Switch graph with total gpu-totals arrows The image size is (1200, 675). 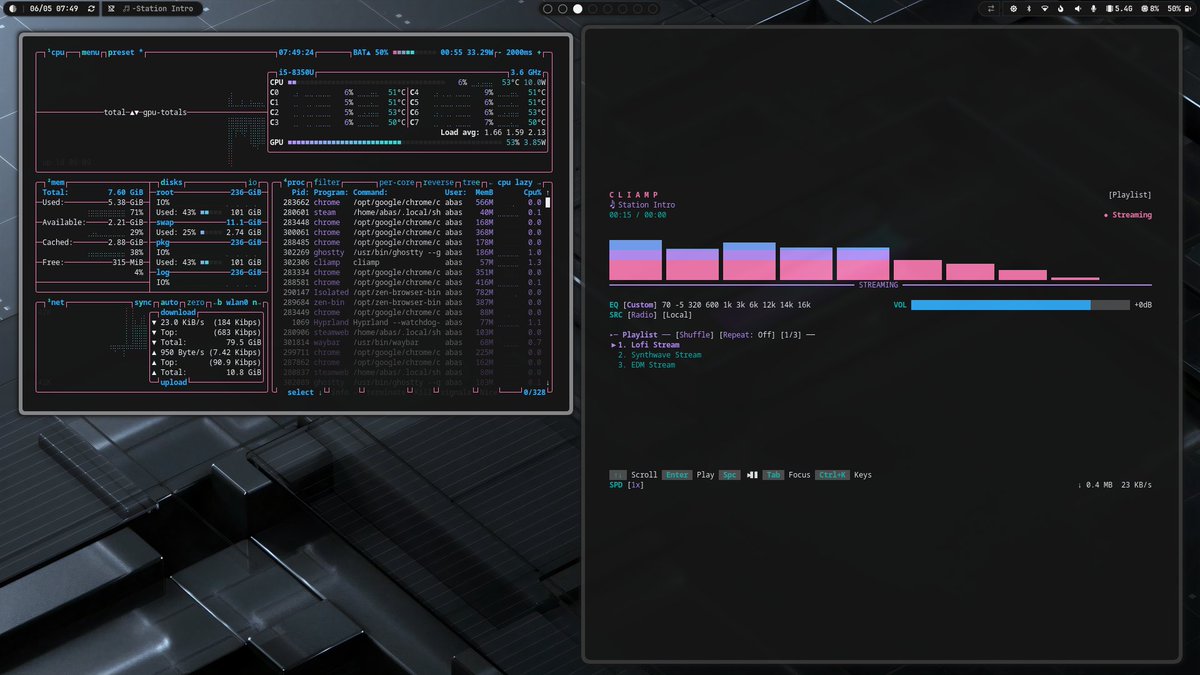[x=145, y=112]
